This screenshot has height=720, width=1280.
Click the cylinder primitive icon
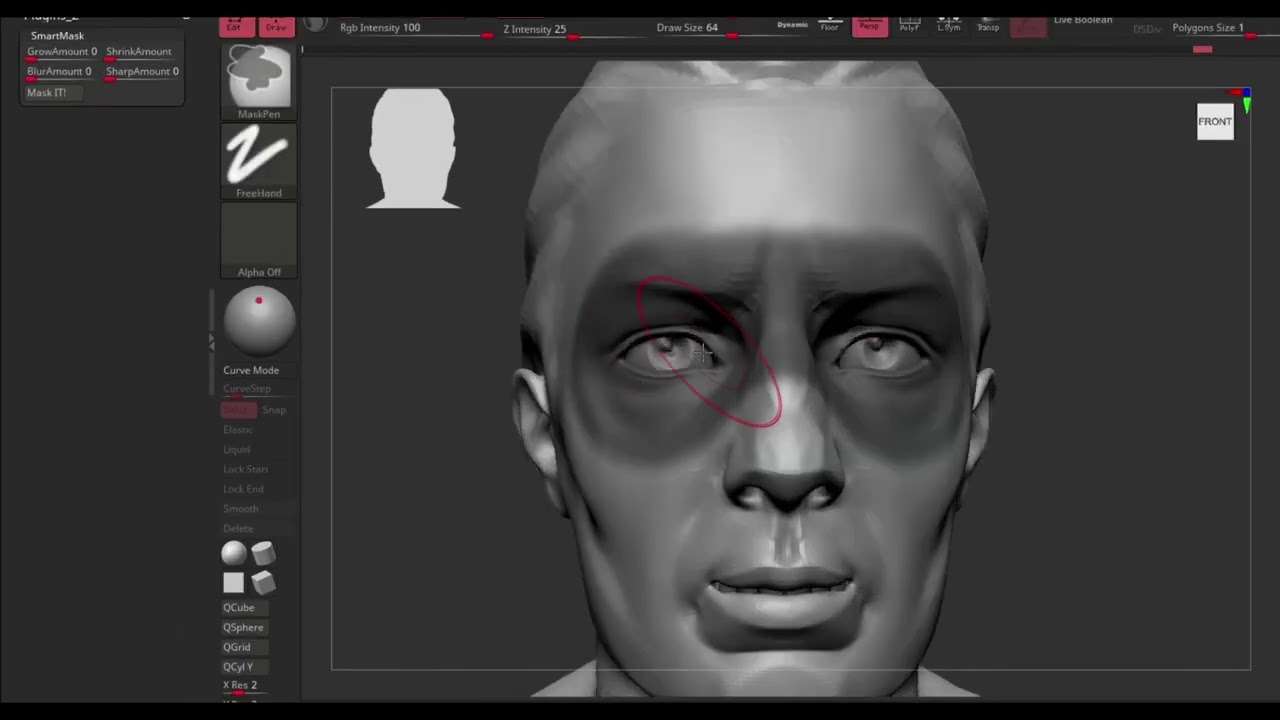pos(263,553)
